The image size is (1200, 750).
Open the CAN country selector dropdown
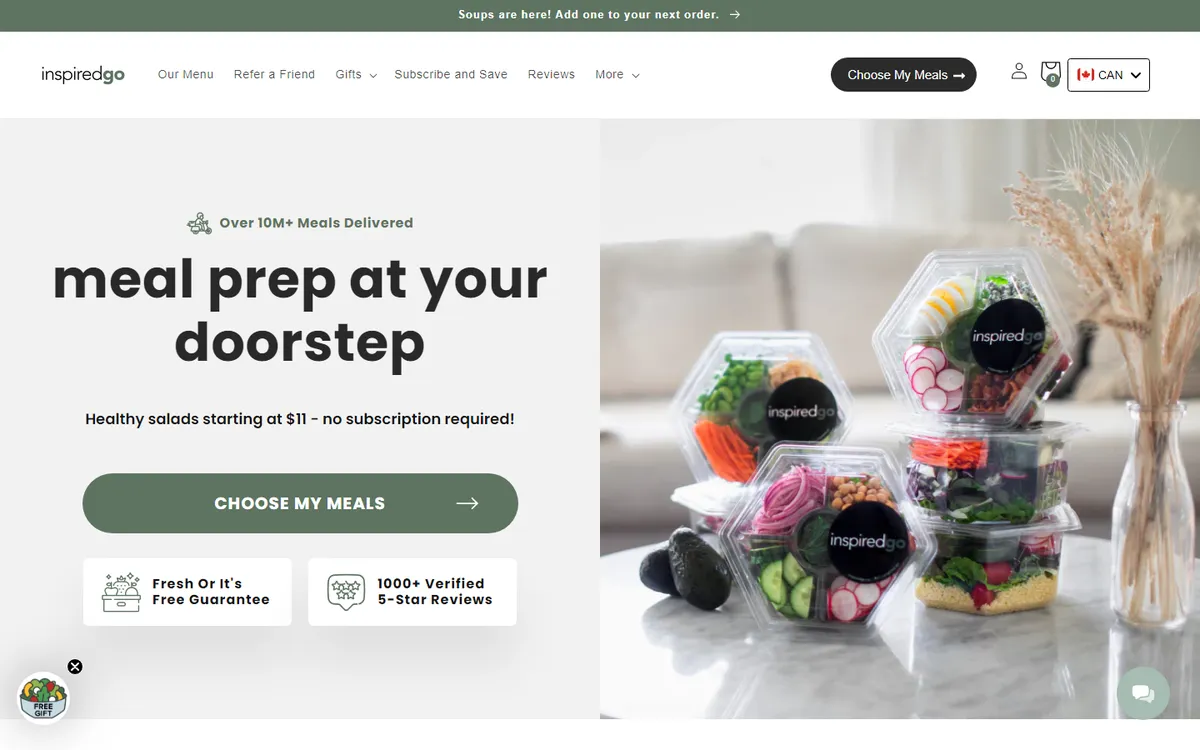[1108, 75]
